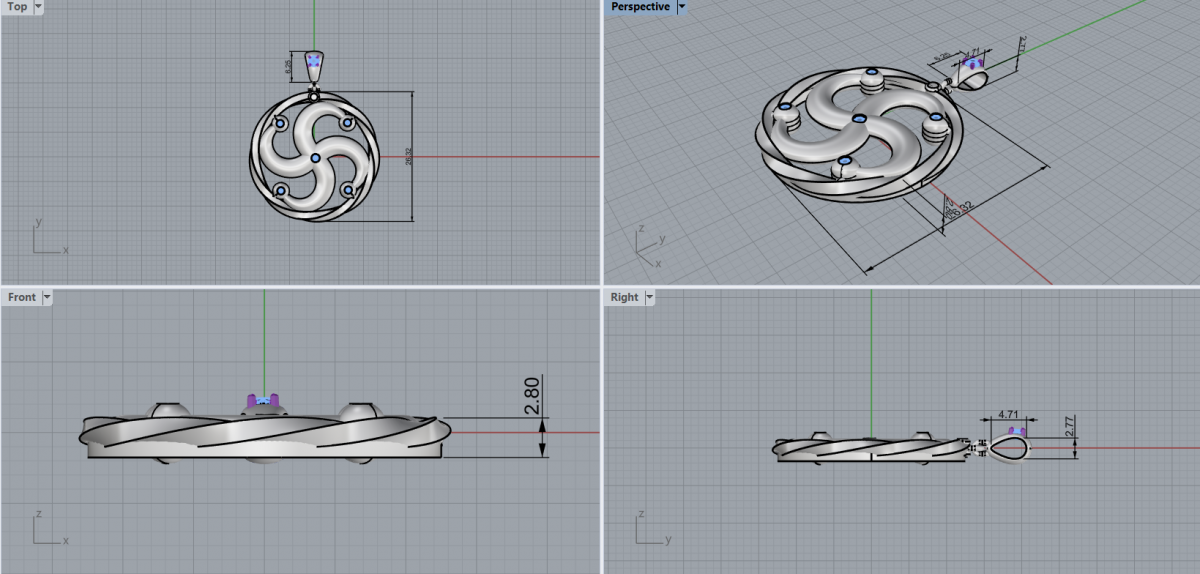Pick the center blue gem in Top view
This screenshot has height=574, width=1200.
(315, 158)
